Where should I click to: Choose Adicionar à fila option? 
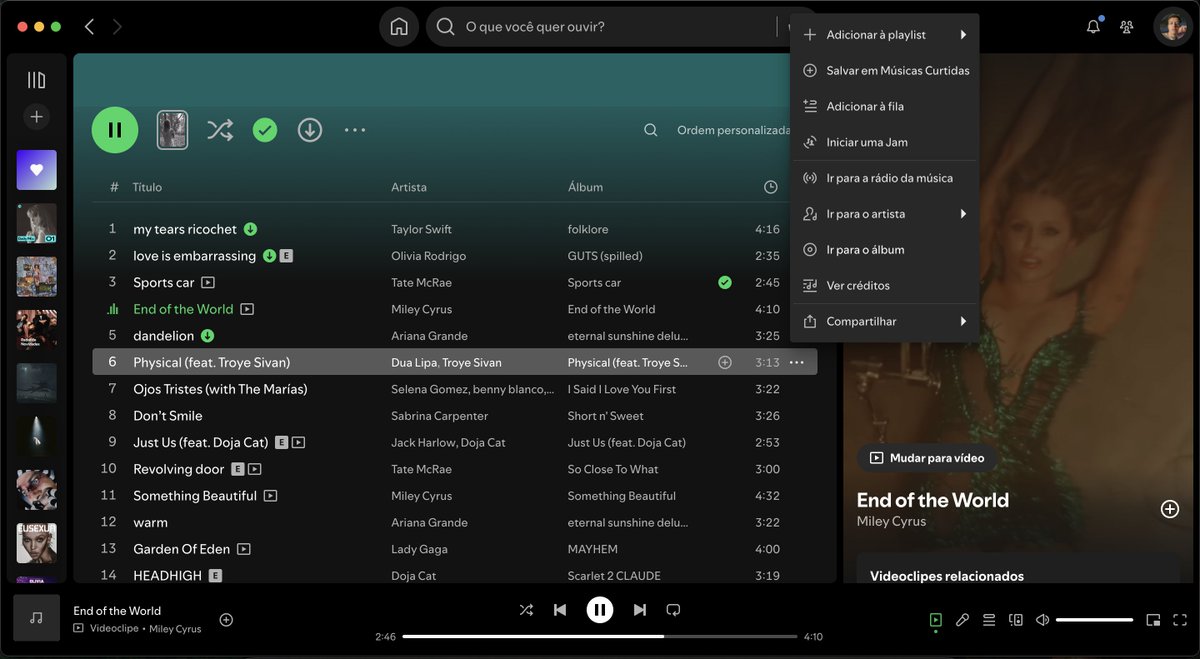tap(884, 106)
